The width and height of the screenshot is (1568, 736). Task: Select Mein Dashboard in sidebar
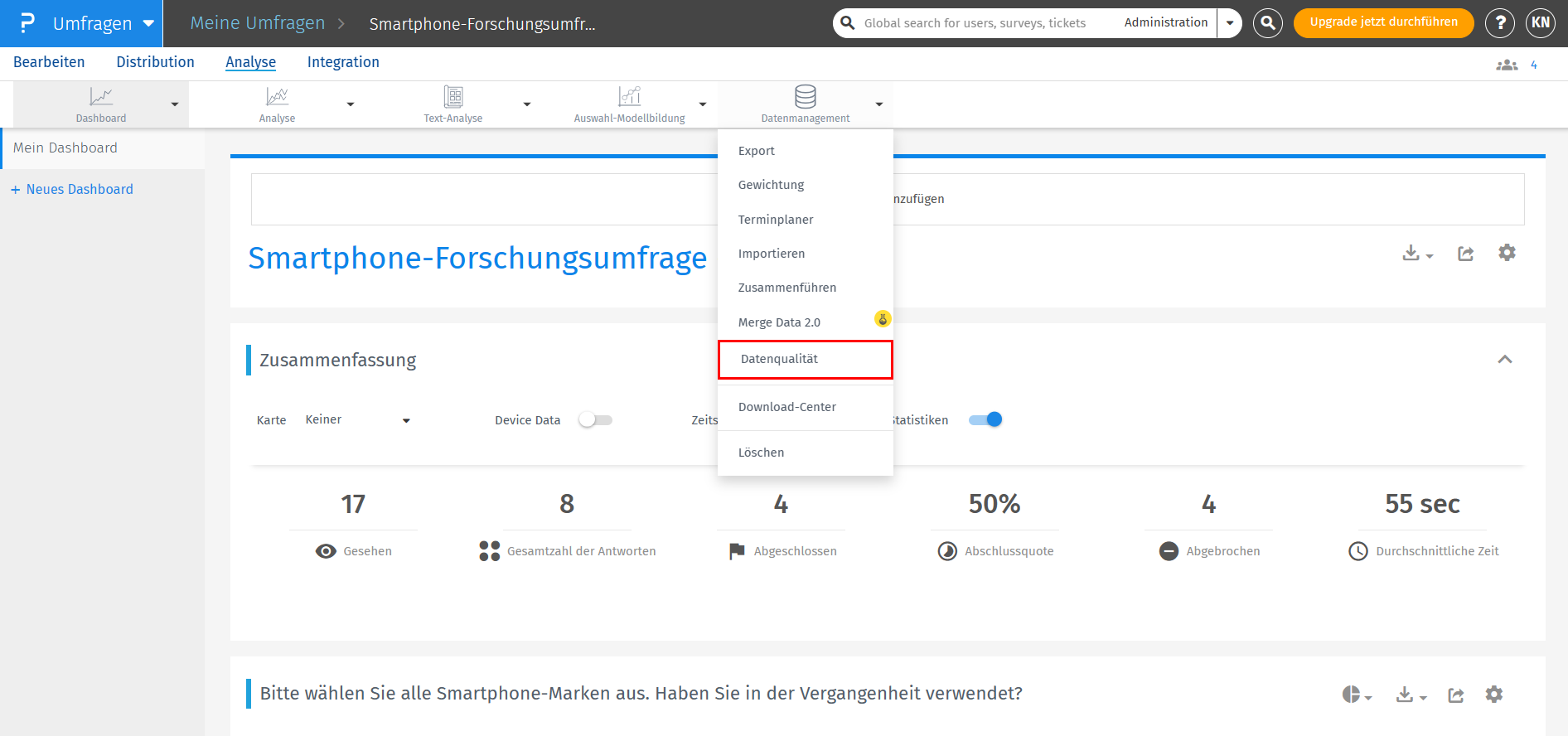point(103,148)
